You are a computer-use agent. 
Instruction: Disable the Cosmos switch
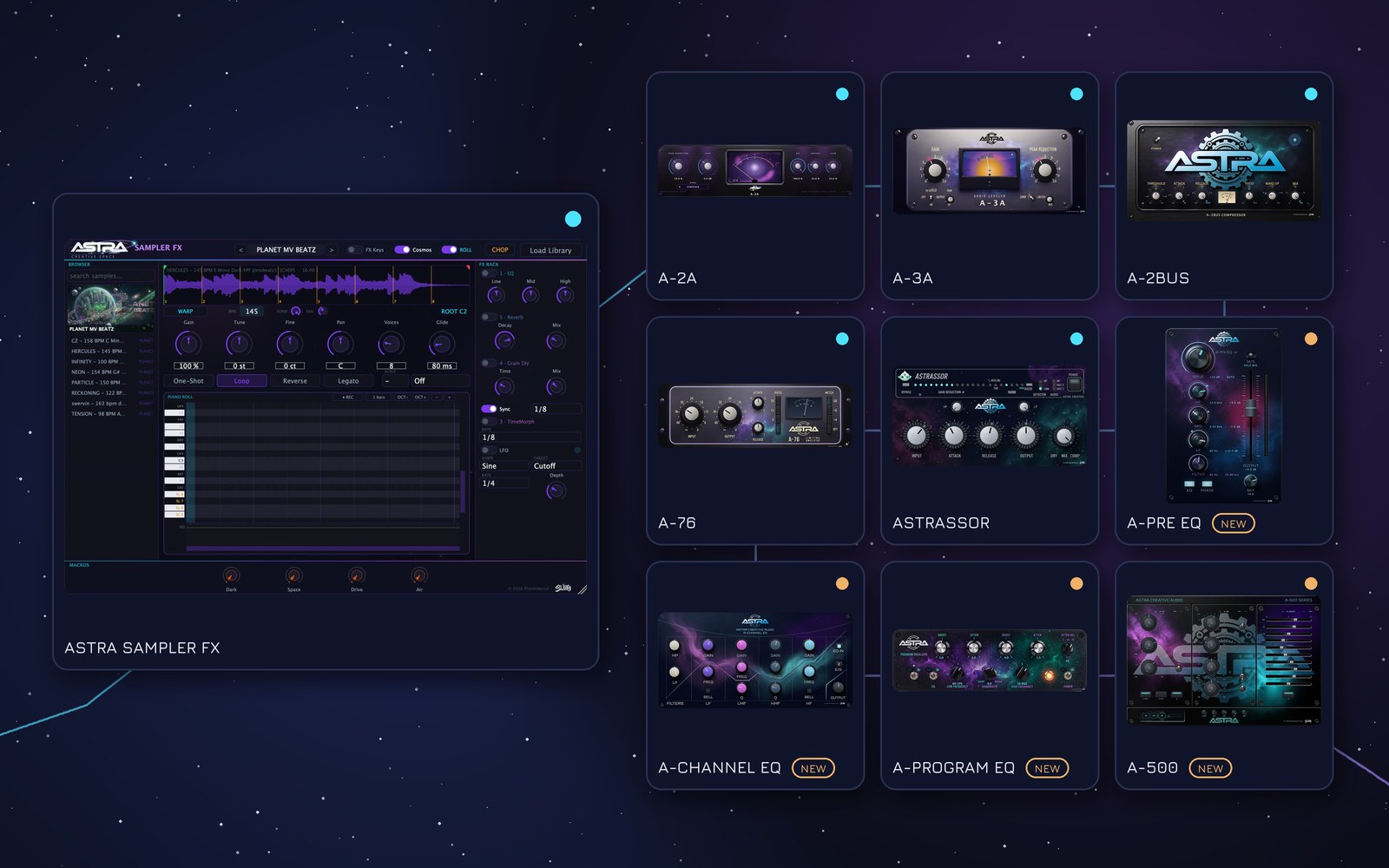click(x=402, y=250)
